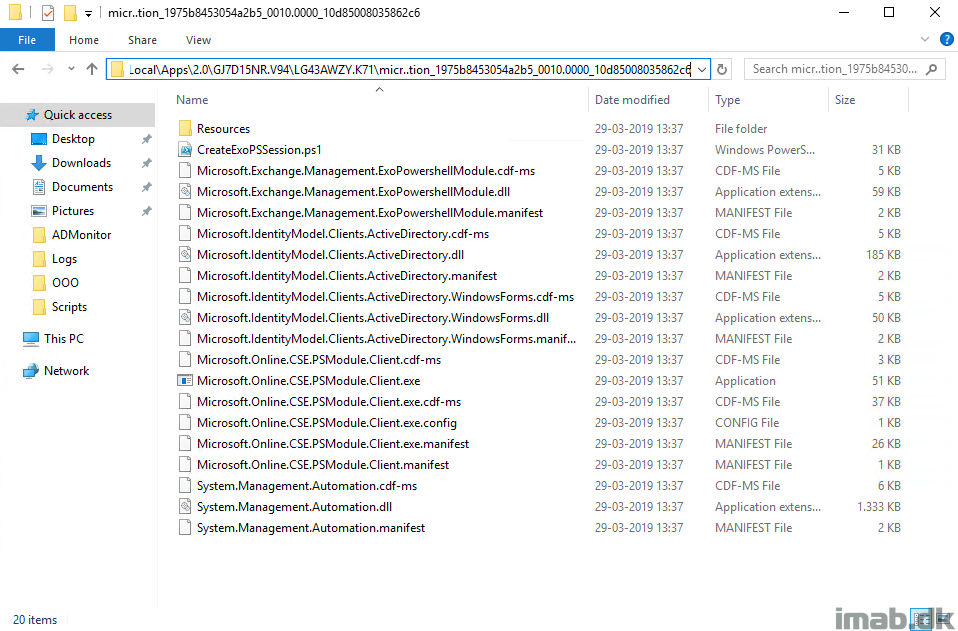Click the Back navigation arrow
This screenshot has width=958, height=631.
click(x=18, y=69)
